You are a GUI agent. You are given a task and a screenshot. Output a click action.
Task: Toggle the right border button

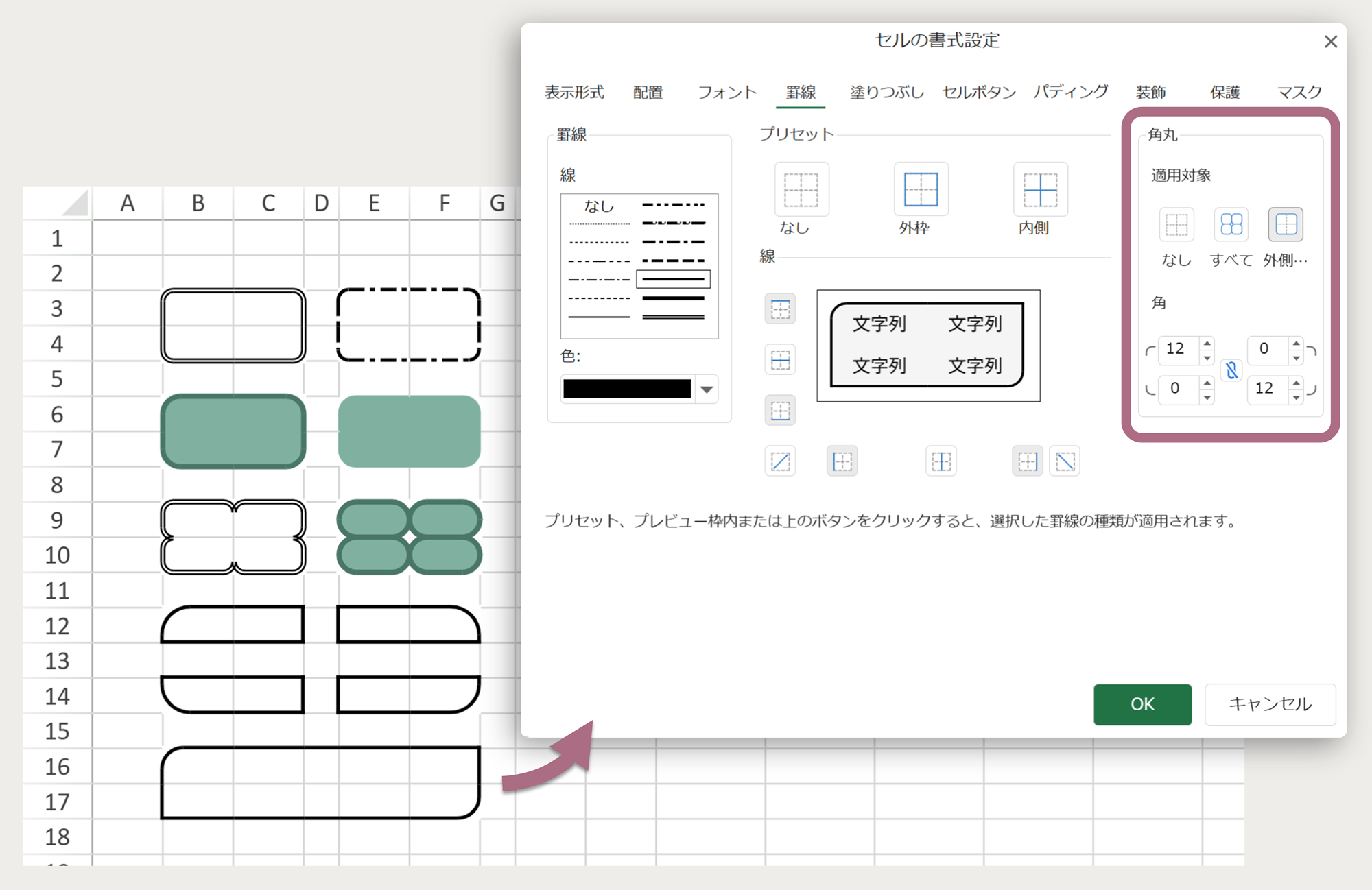[1027, 461]
